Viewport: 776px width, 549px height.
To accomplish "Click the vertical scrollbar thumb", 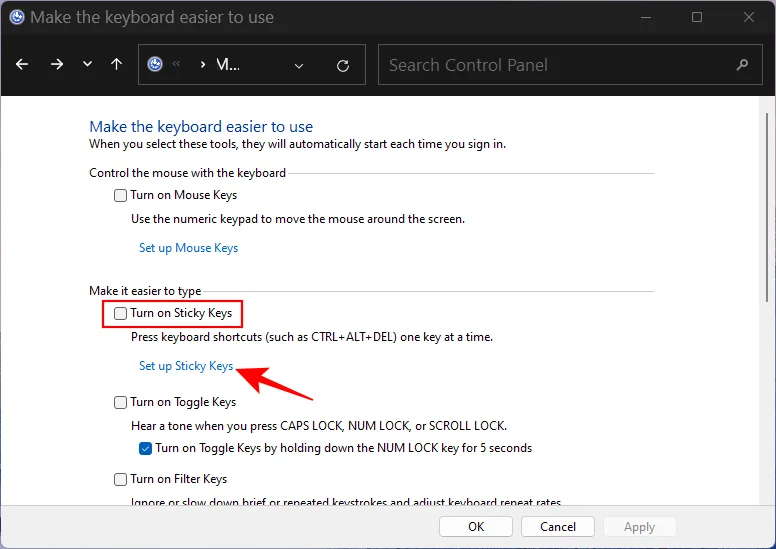I will tap(767, 207).
